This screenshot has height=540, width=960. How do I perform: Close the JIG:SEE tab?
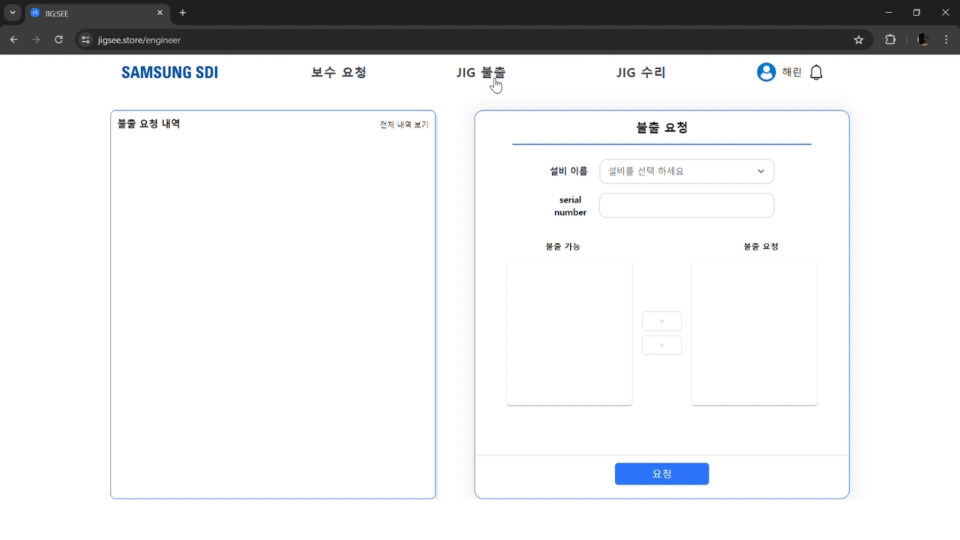pyautogui.click(x=160, y=12)
